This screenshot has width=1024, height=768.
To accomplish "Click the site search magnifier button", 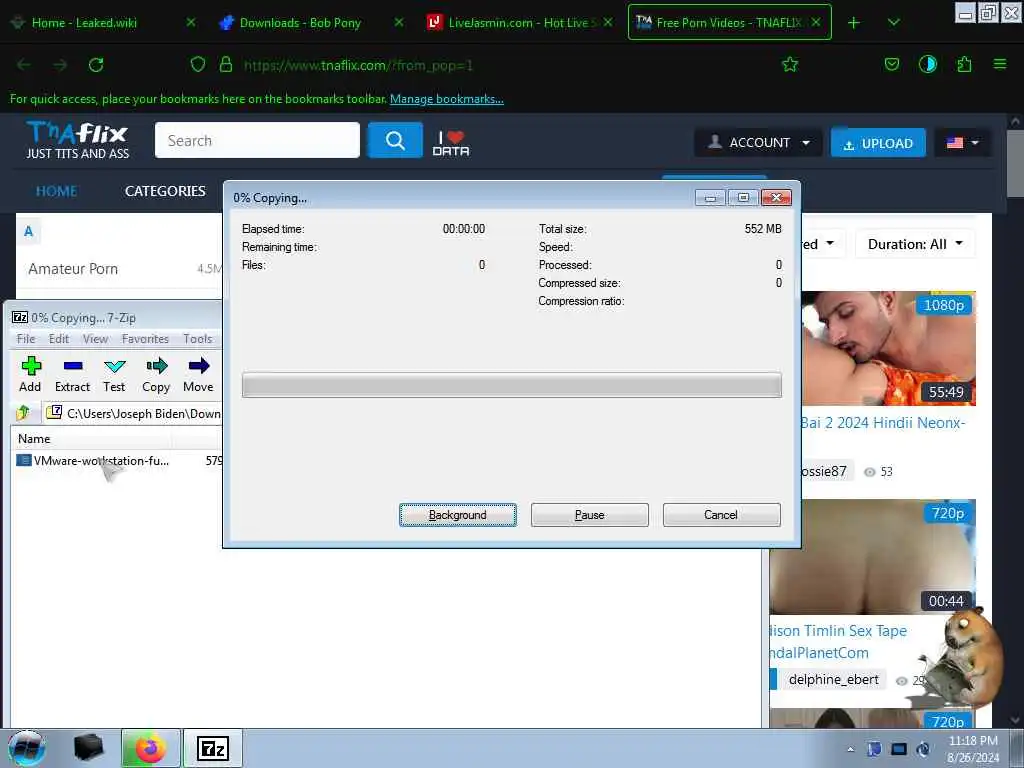I will [x=395, y=140].
